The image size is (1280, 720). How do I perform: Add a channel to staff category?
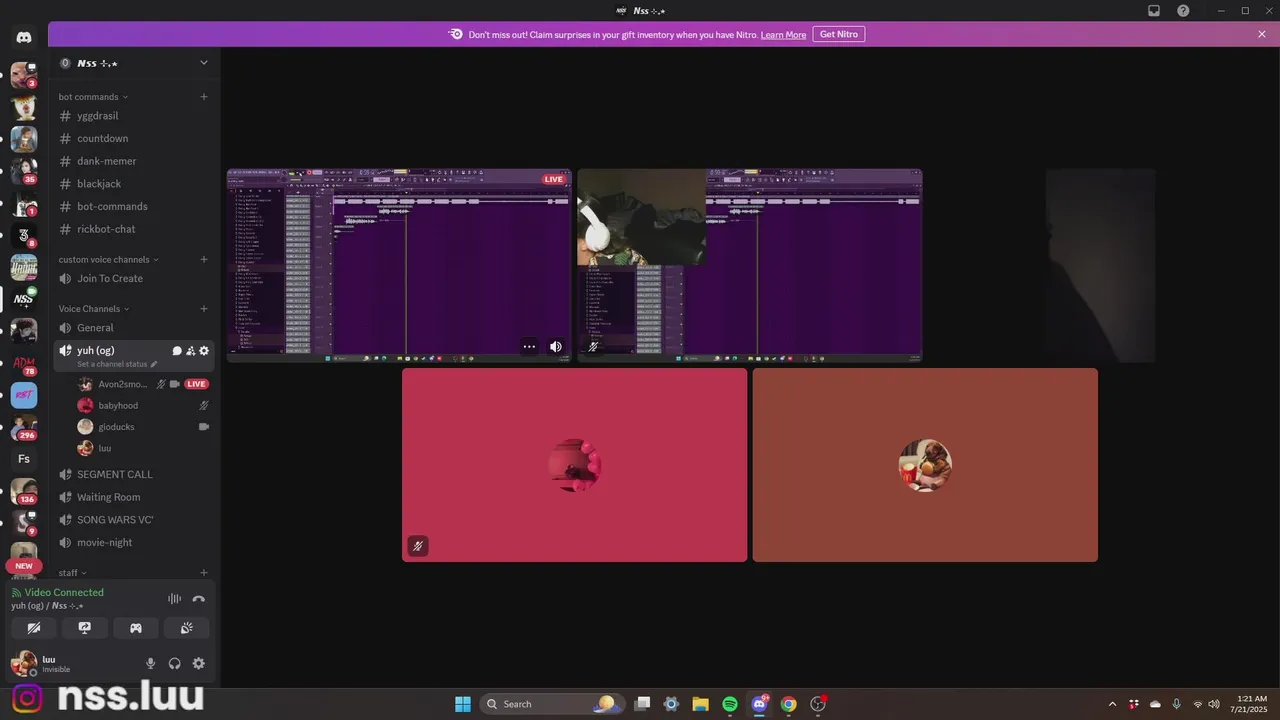[x=204, y=573]
